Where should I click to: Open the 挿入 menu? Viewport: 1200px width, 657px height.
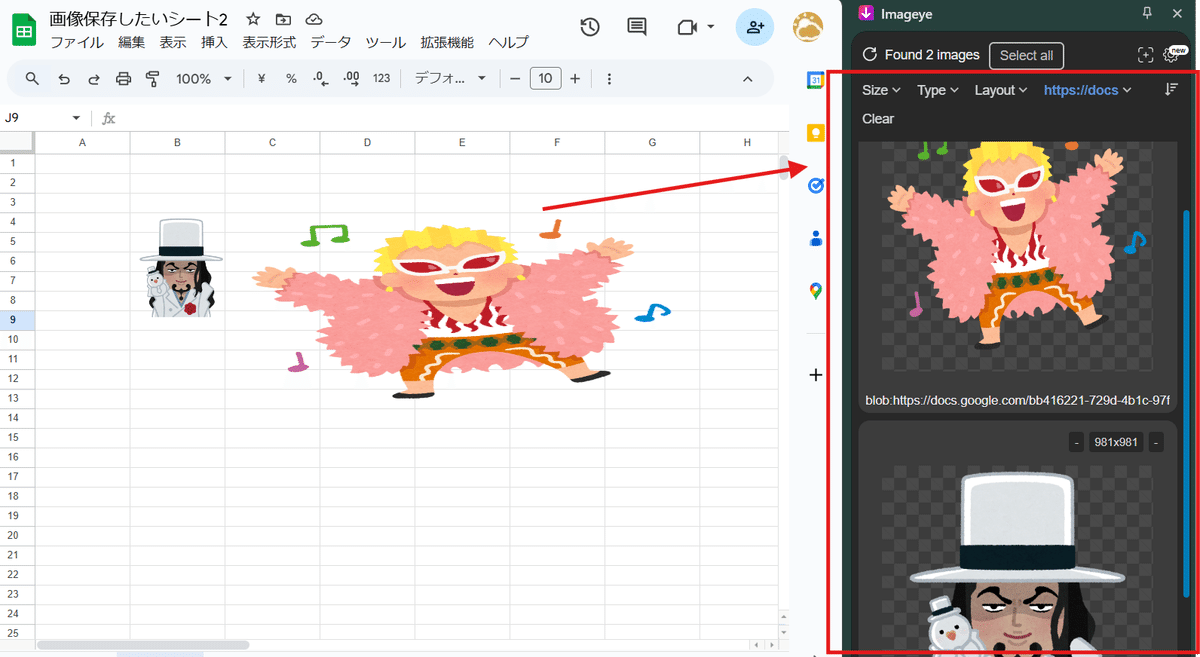(214, 42)
